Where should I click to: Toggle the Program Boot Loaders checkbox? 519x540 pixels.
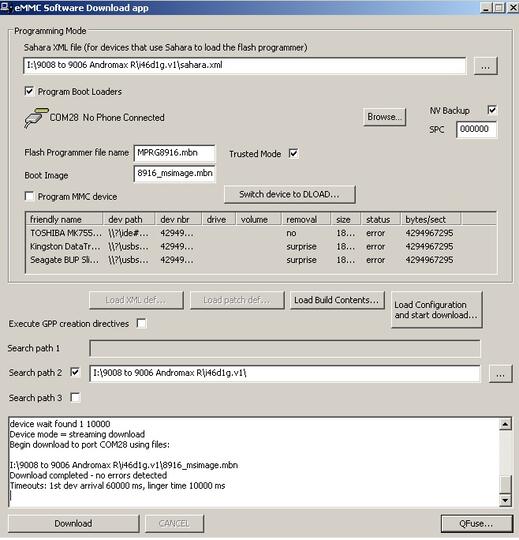click(29, 91)
